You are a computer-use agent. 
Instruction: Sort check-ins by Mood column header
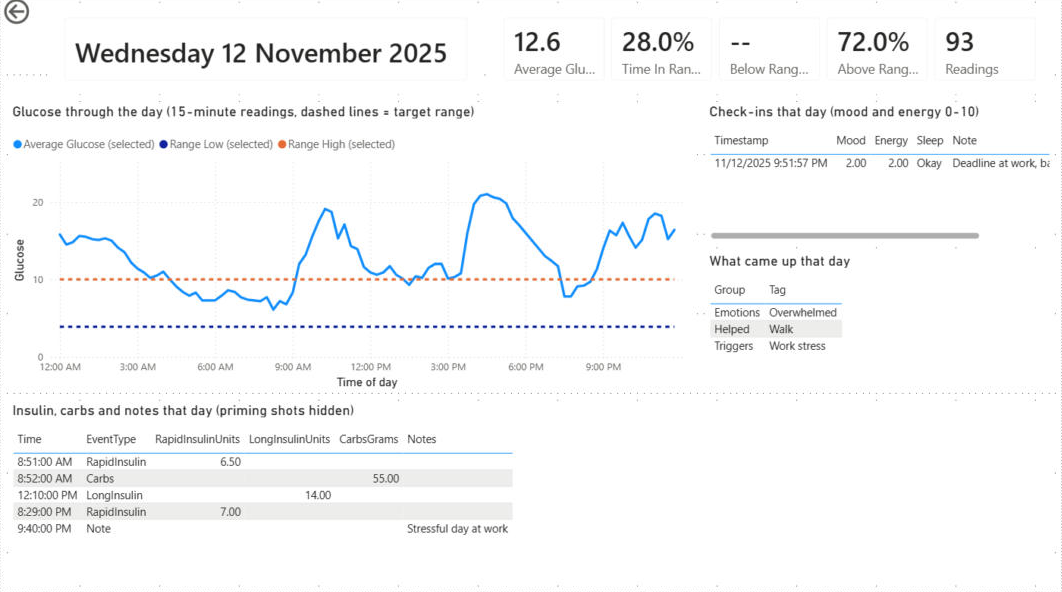[x=851, y=140]
